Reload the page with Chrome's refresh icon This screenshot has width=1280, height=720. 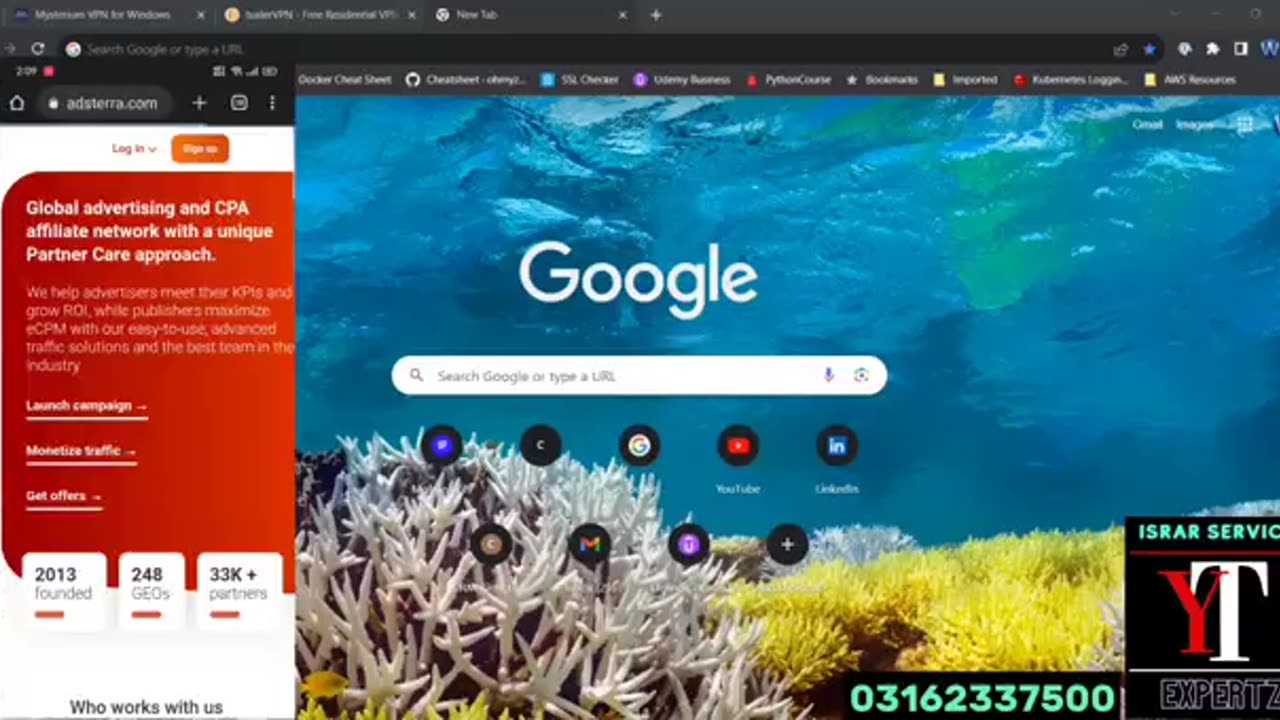(38, 48)
